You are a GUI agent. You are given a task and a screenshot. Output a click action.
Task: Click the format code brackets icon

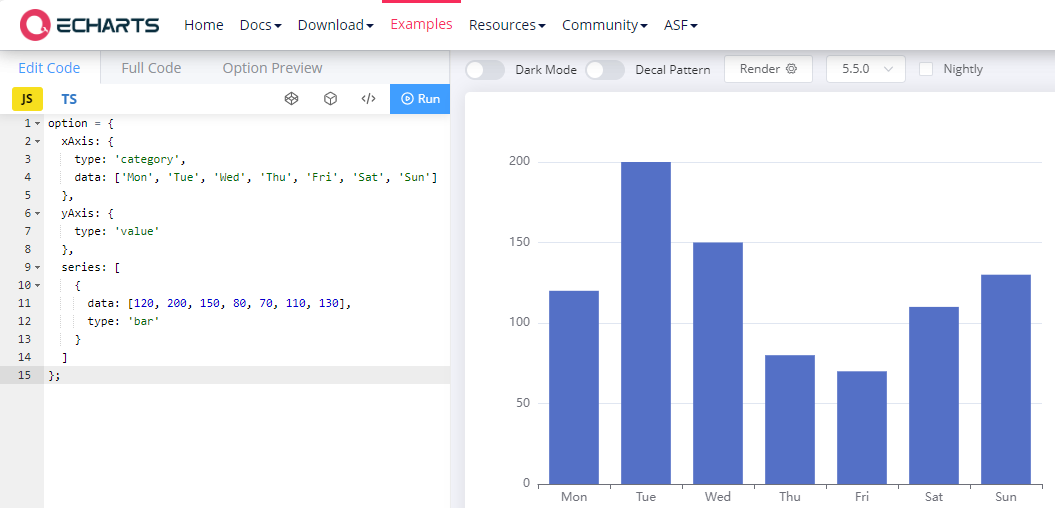pyautogui.click(x=368, y=99)
